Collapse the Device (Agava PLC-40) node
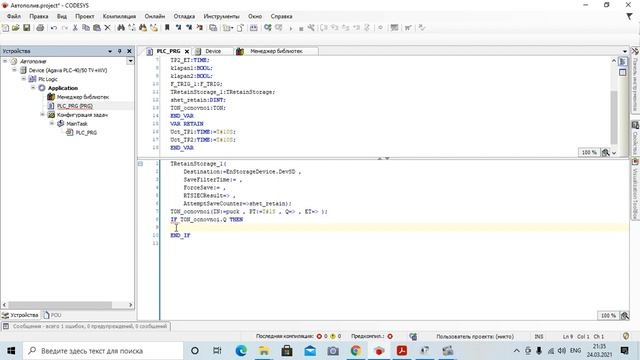 (x=15, y=70)
